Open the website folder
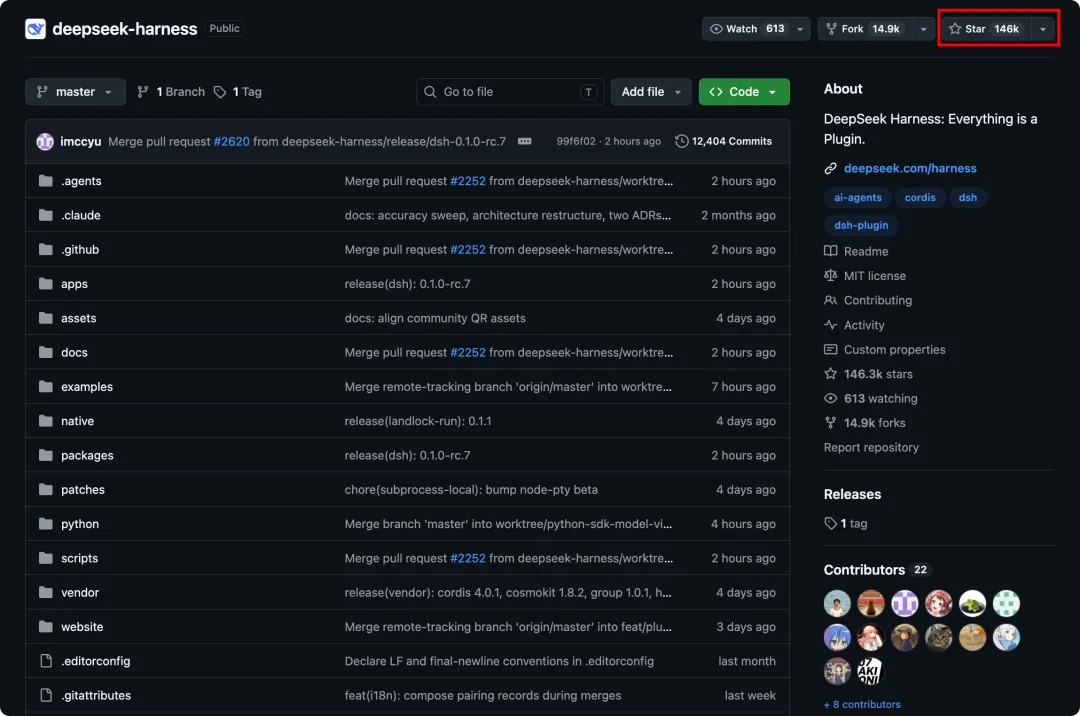The height and width of the screenshot is (716, 1080). click(x=82, y=626)
